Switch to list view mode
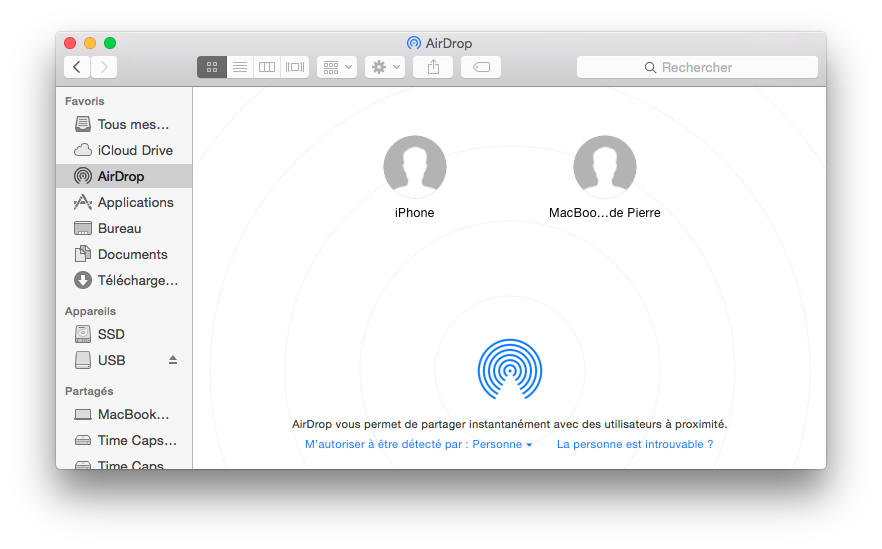 239,67
